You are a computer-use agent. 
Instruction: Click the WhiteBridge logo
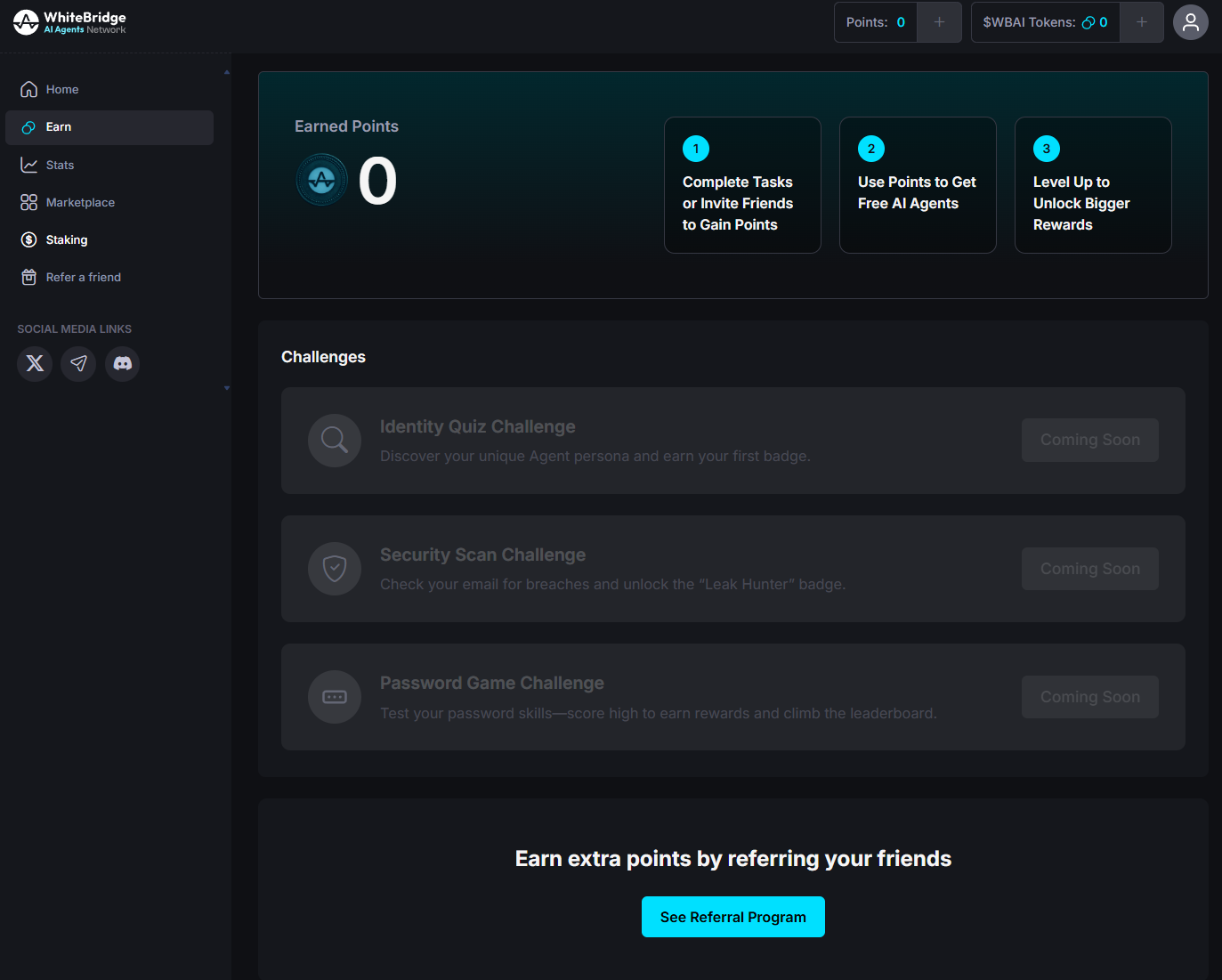click(x=69, y=22)
